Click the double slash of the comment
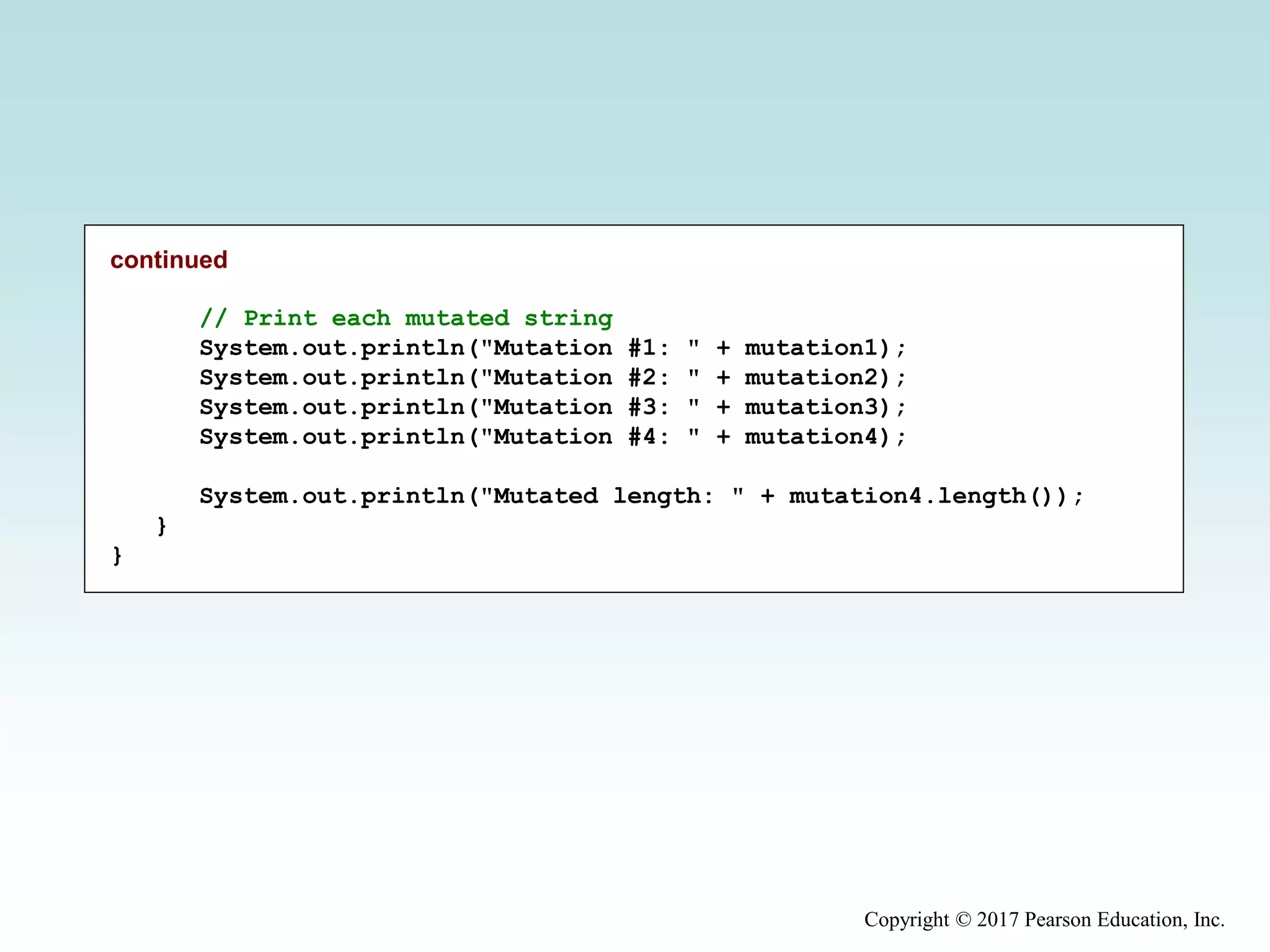The width and height of the screenshot is (1270, 952). pyautogui.click(x=214, y=319)
